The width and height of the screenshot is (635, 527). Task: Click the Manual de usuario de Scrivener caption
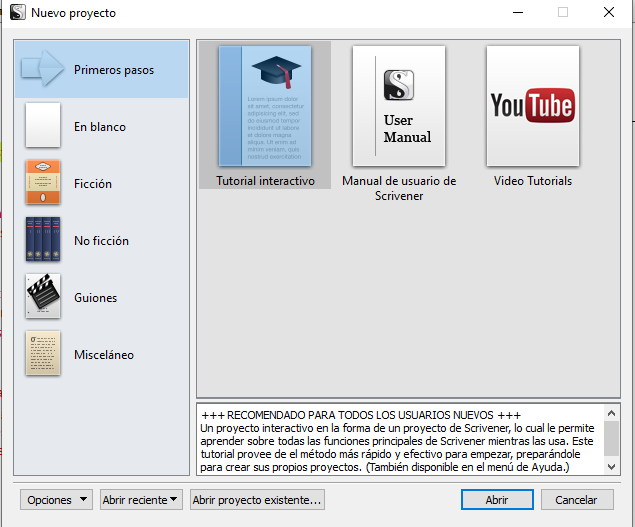click(399, 188)
